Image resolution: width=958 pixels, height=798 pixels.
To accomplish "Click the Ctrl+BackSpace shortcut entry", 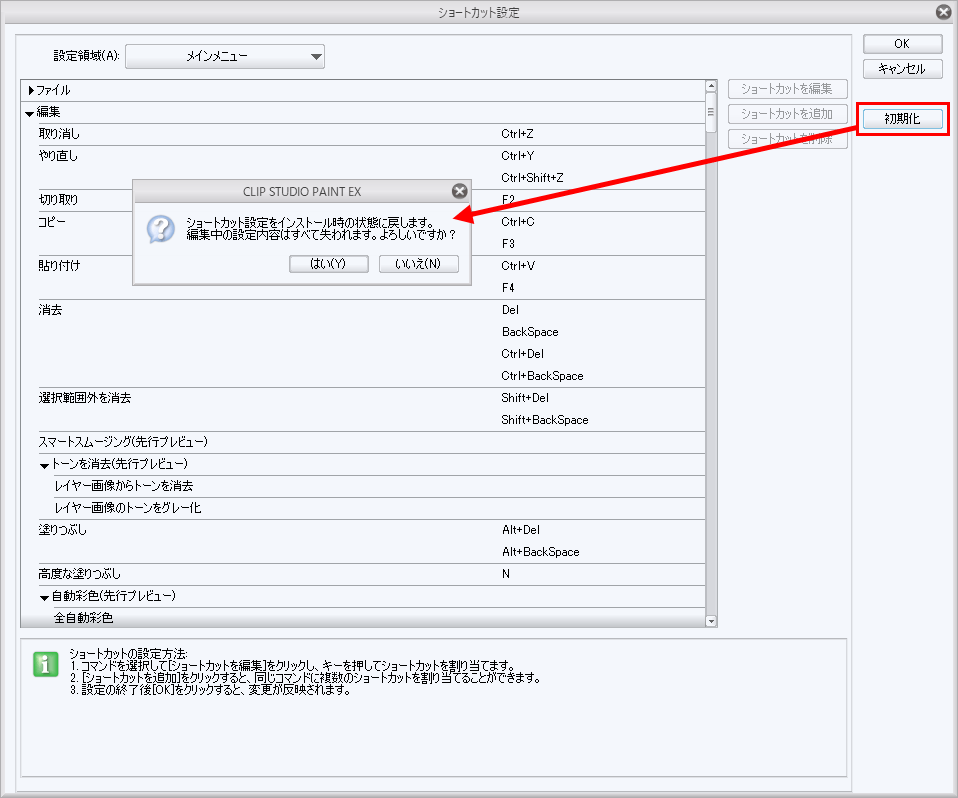I will tap(543, 376).
